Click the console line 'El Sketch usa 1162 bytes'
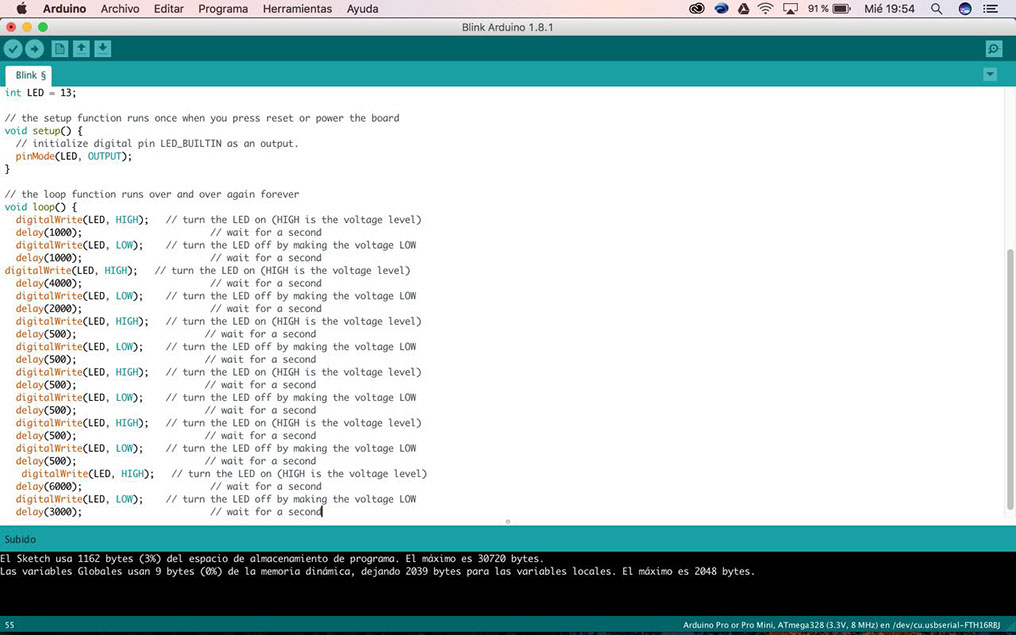 click(272, 559)
